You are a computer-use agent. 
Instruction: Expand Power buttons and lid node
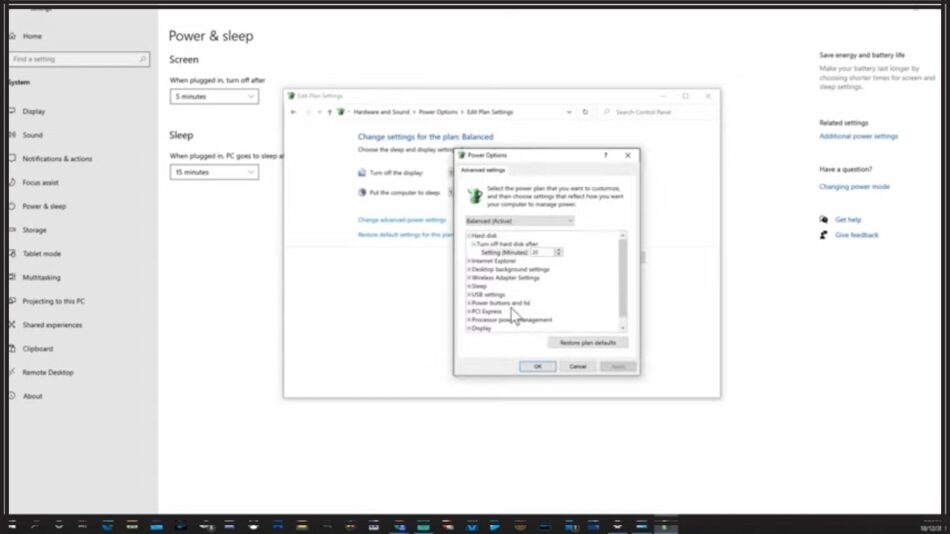[x=469, y=303]
